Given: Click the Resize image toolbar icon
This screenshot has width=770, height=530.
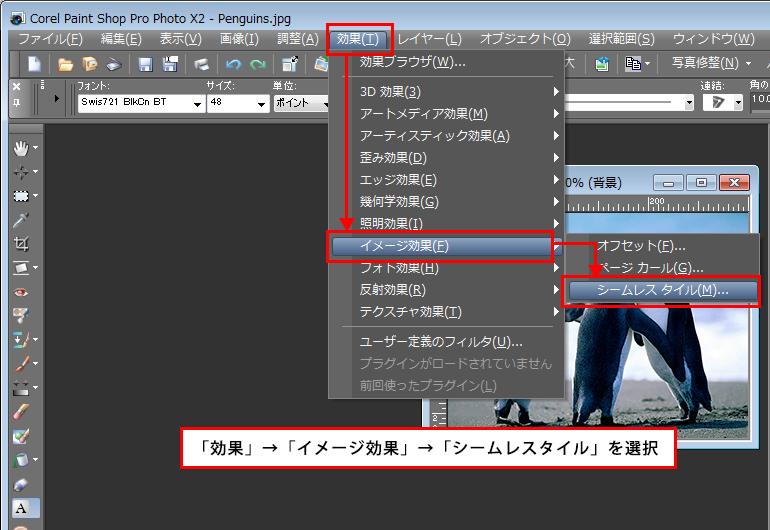Looking at the screenshot, I should click(290, 64).
